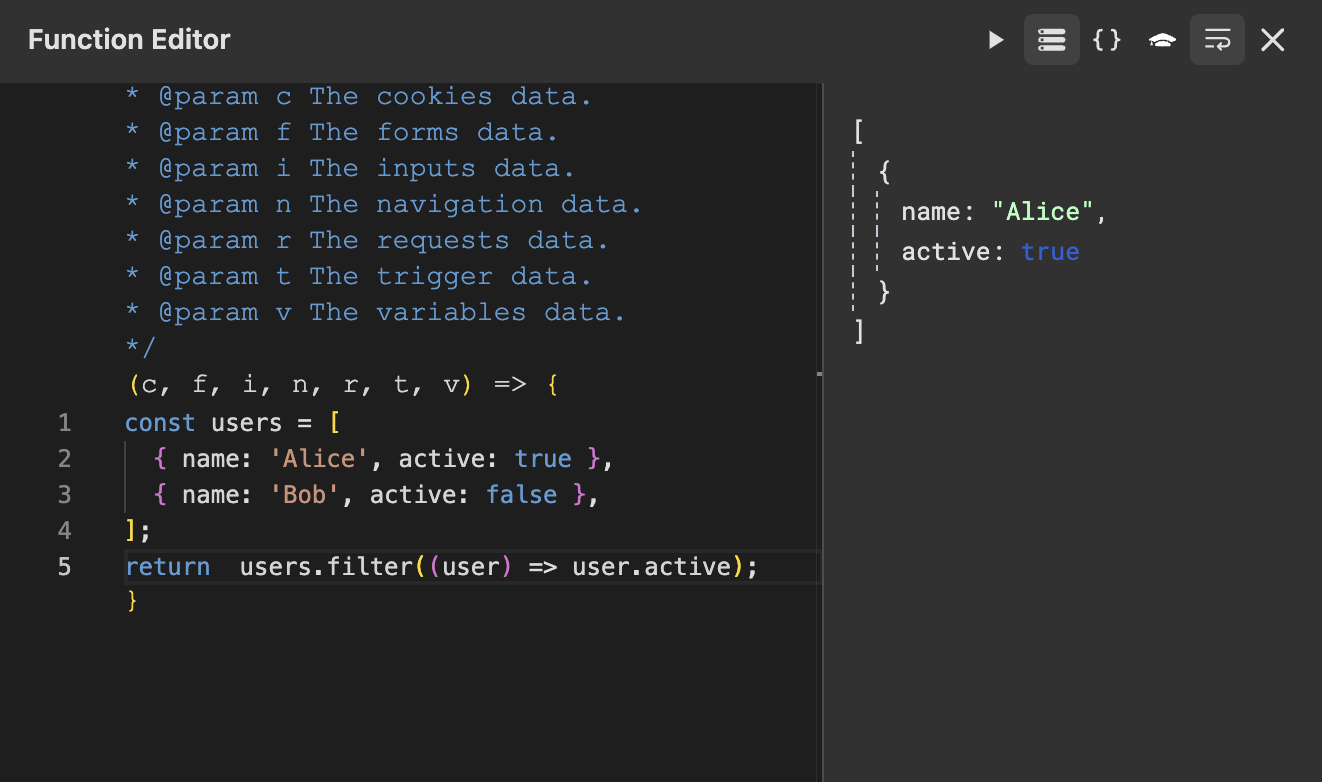Click the "true" keyword in code editor

tap(543, 459)
